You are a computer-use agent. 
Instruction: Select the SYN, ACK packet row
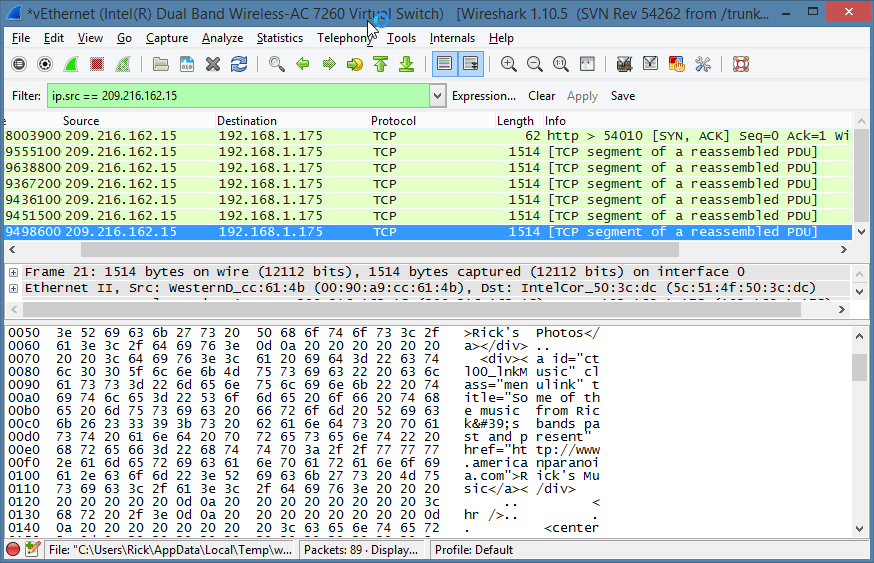tap(428, 136)
